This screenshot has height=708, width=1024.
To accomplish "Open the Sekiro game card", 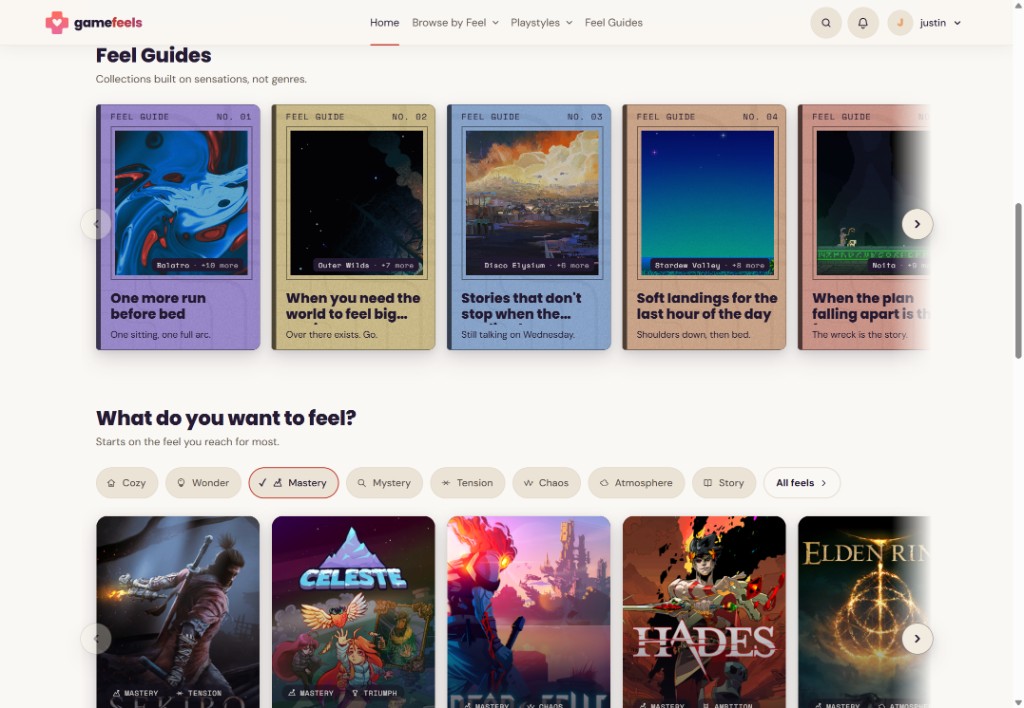I will point(178,612).
